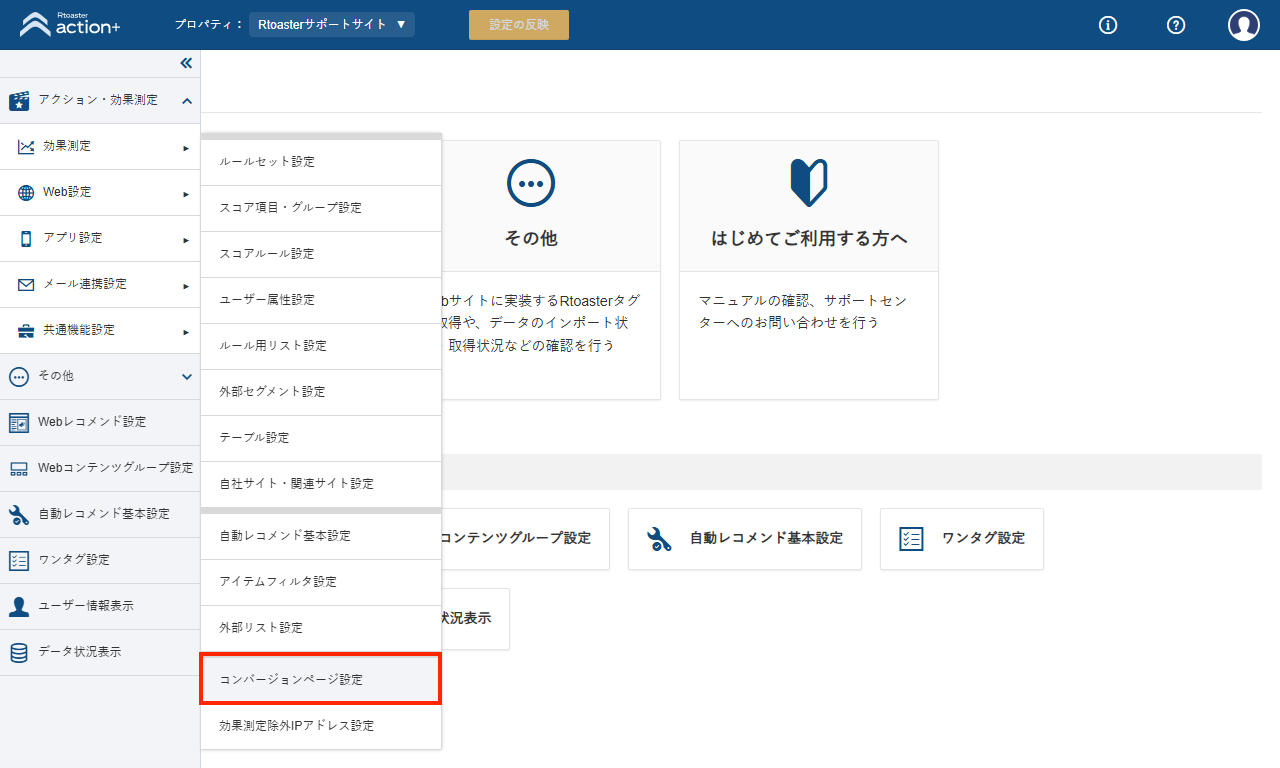Click the Rtoaster action+ logo

coord(70,24)
